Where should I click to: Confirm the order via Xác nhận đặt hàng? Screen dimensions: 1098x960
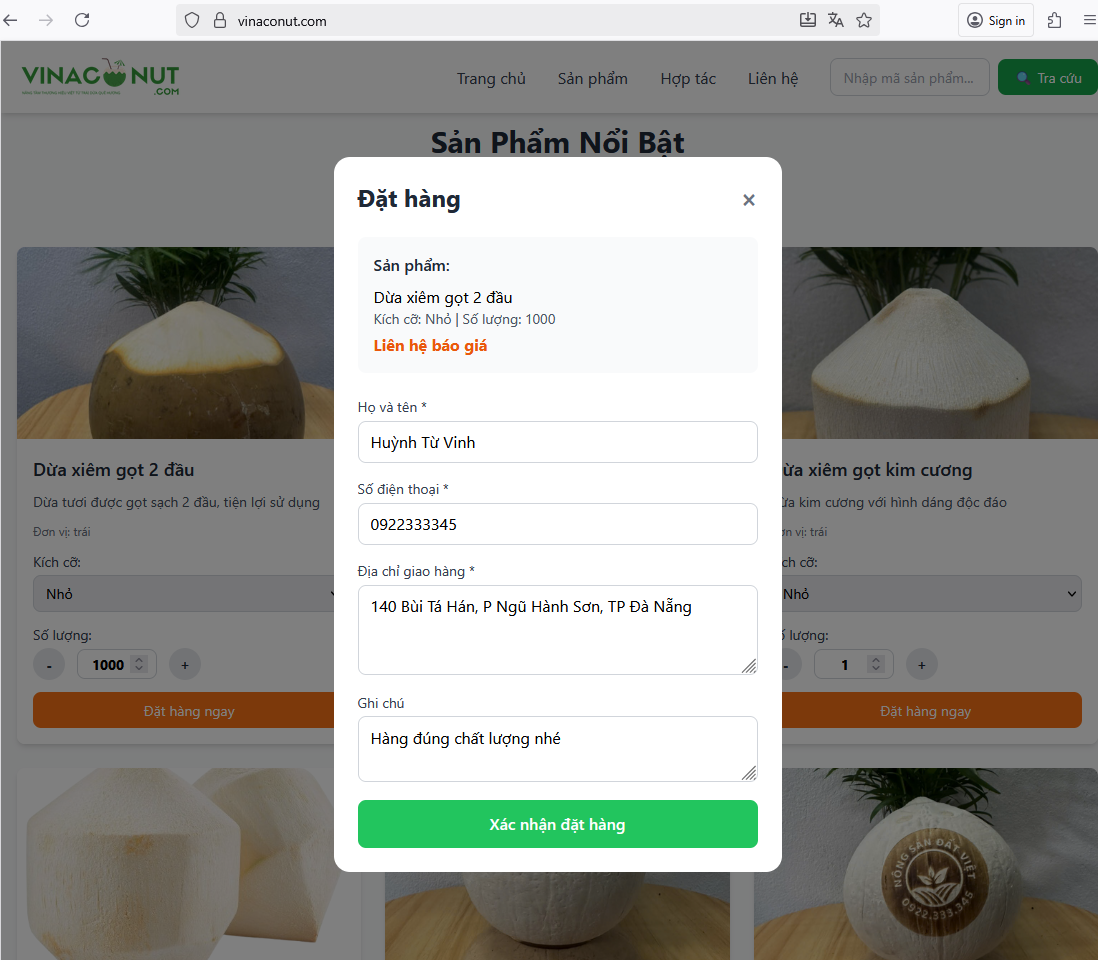tap(557, 824)
